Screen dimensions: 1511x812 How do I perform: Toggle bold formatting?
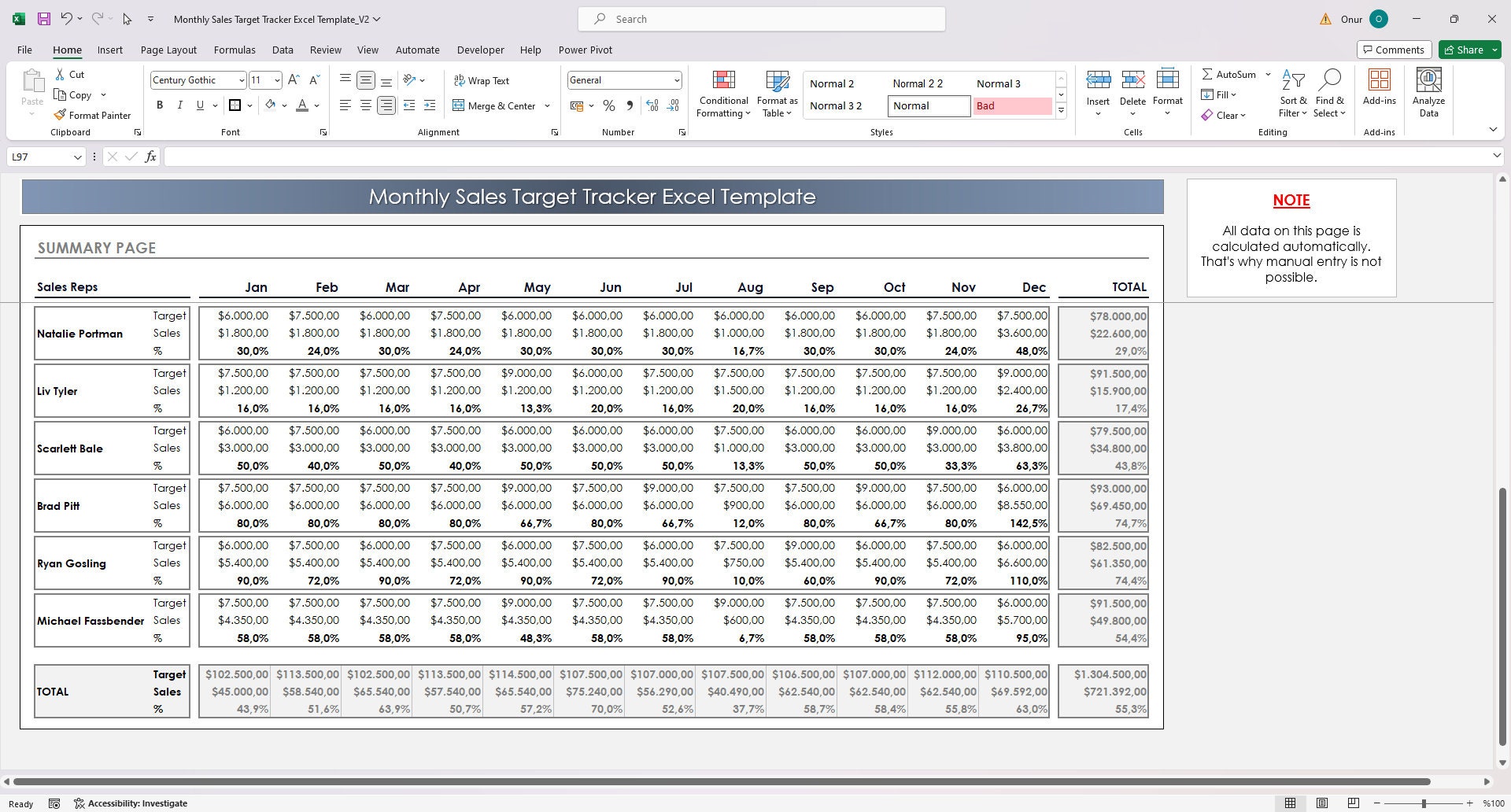pos(160,105)
